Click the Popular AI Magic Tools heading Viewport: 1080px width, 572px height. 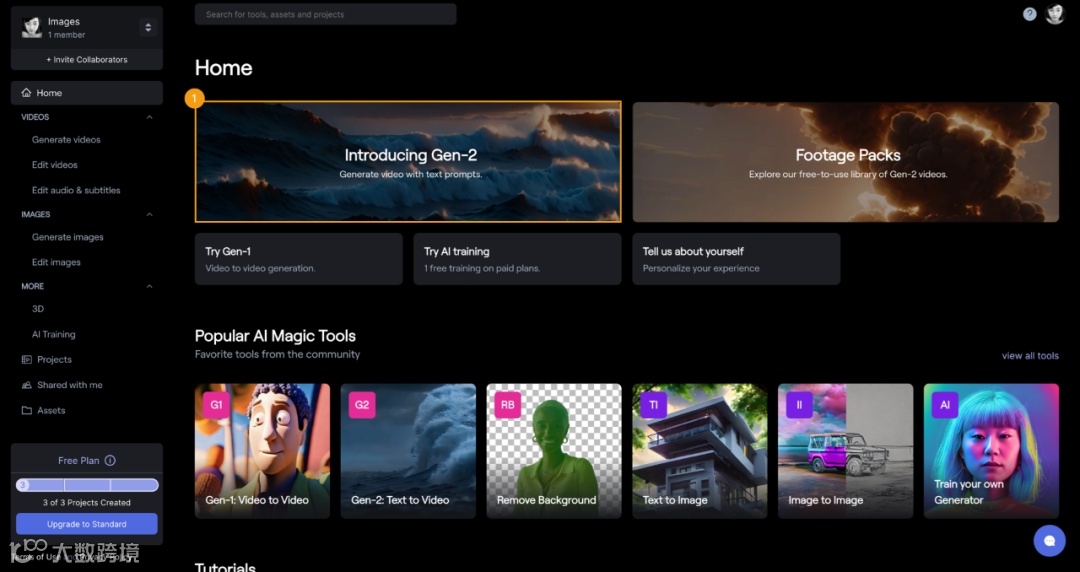(x=276, y=336)
